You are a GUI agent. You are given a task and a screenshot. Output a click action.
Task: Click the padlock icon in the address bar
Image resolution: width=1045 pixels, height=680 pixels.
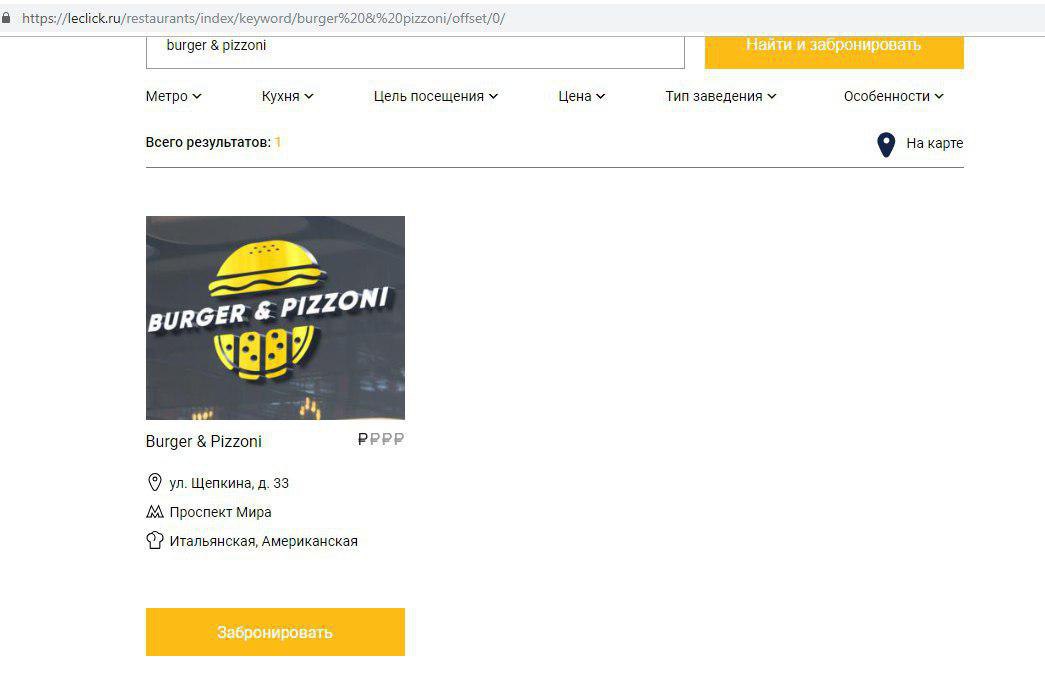[6, 18]
